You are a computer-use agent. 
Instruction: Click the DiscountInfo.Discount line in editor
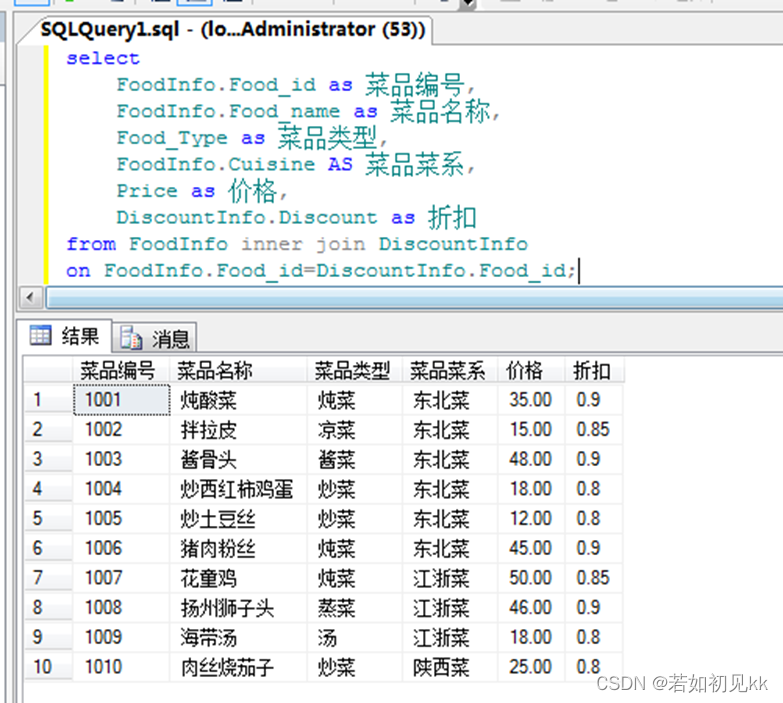point(296,218)
